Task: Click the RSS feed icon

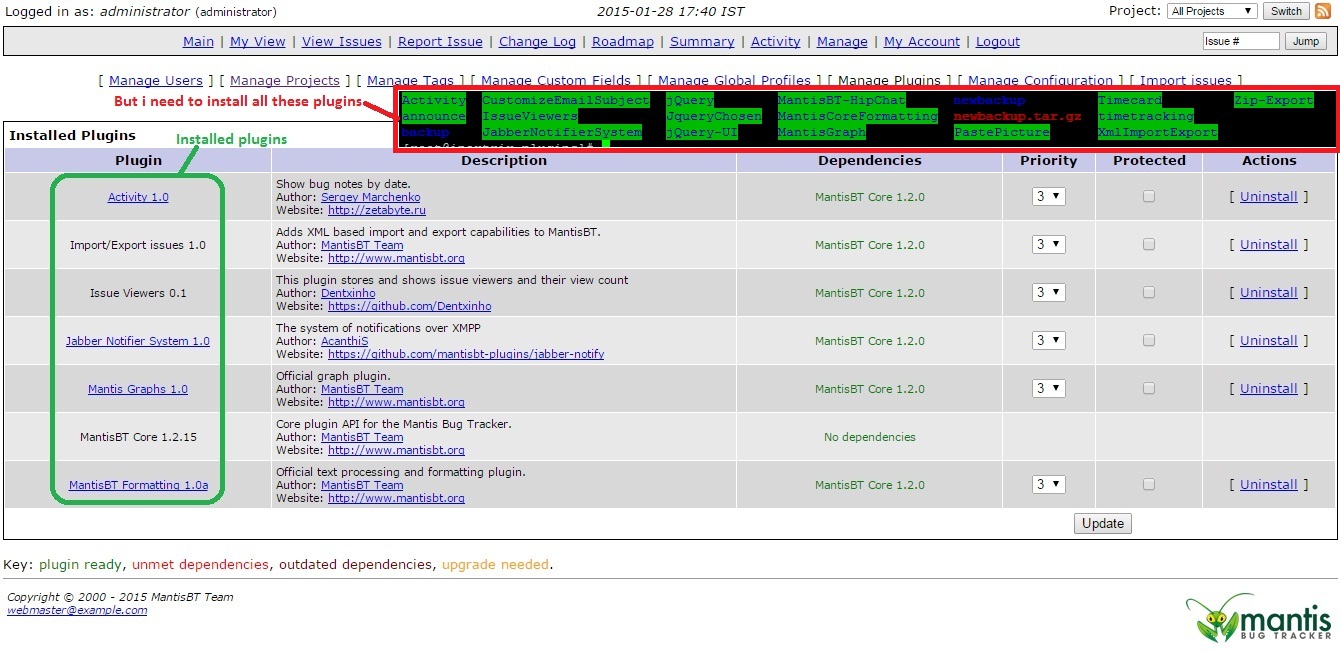Action: (1323, 11)
